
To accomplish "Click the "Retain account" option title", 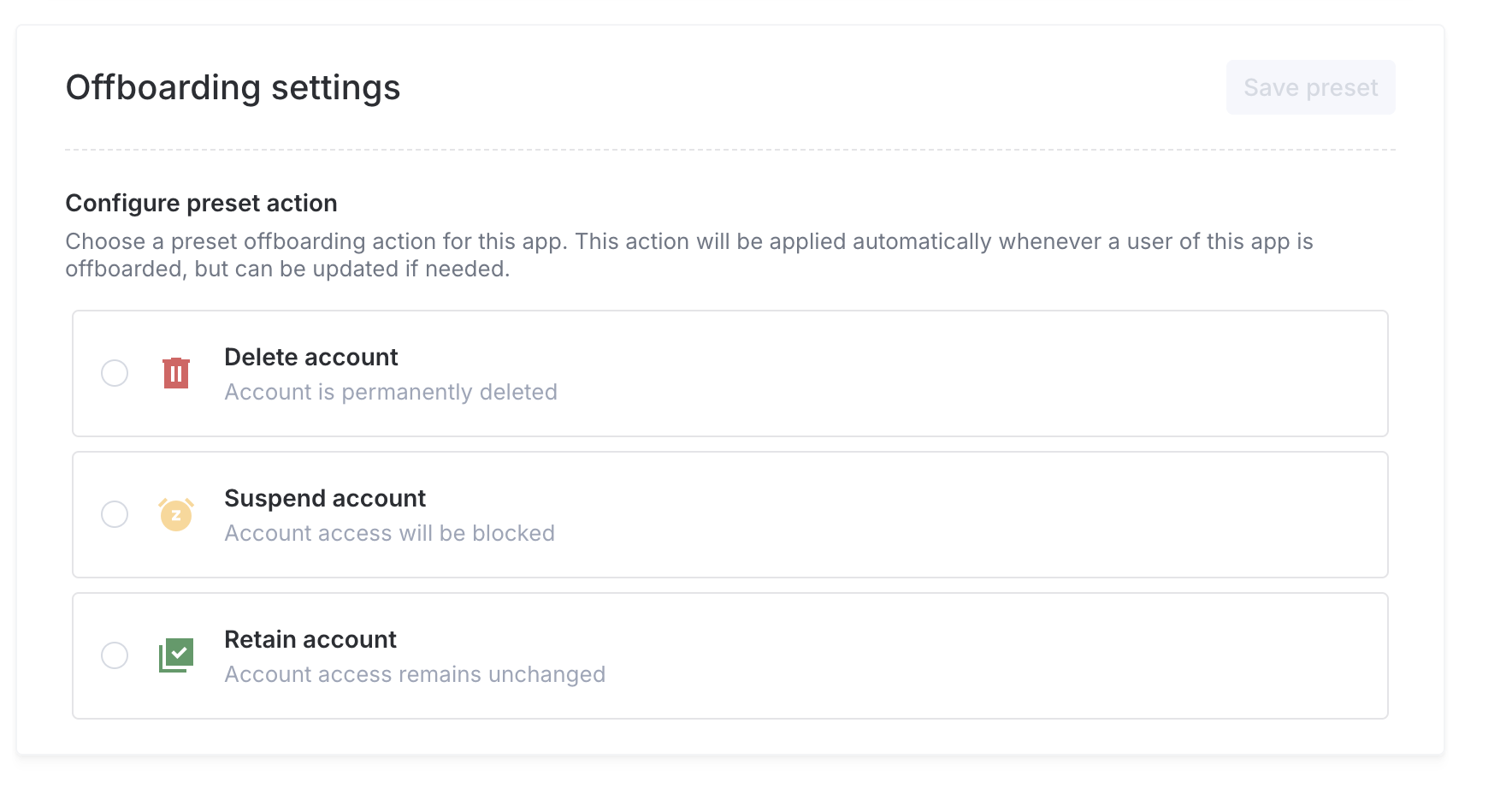I will pyautogui.click(x=310, y=639).
